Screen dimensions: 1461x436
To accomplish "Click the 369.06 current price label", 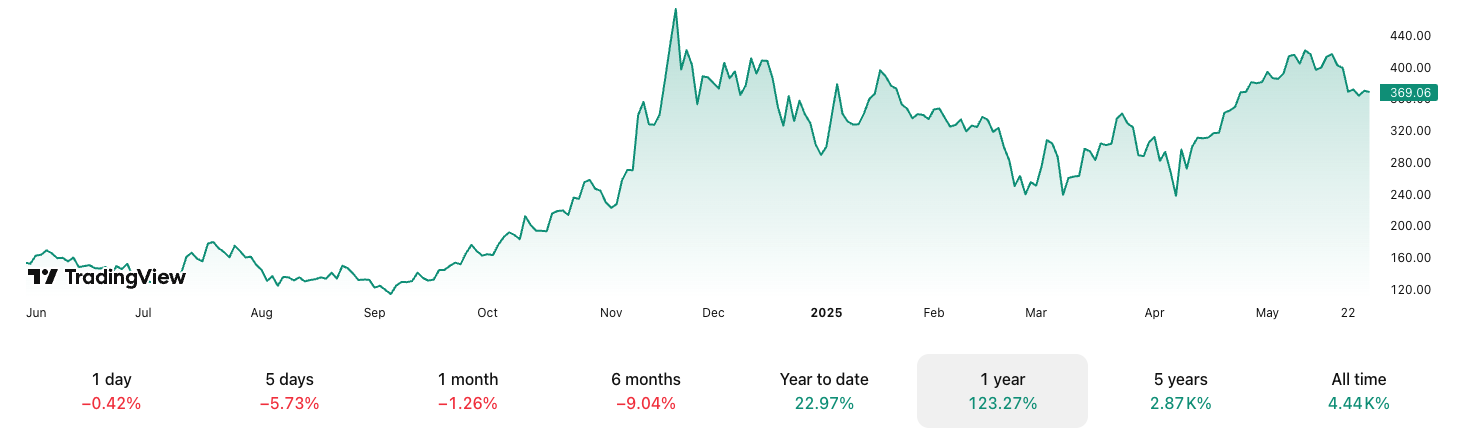I will click(x=1409, y=93).
